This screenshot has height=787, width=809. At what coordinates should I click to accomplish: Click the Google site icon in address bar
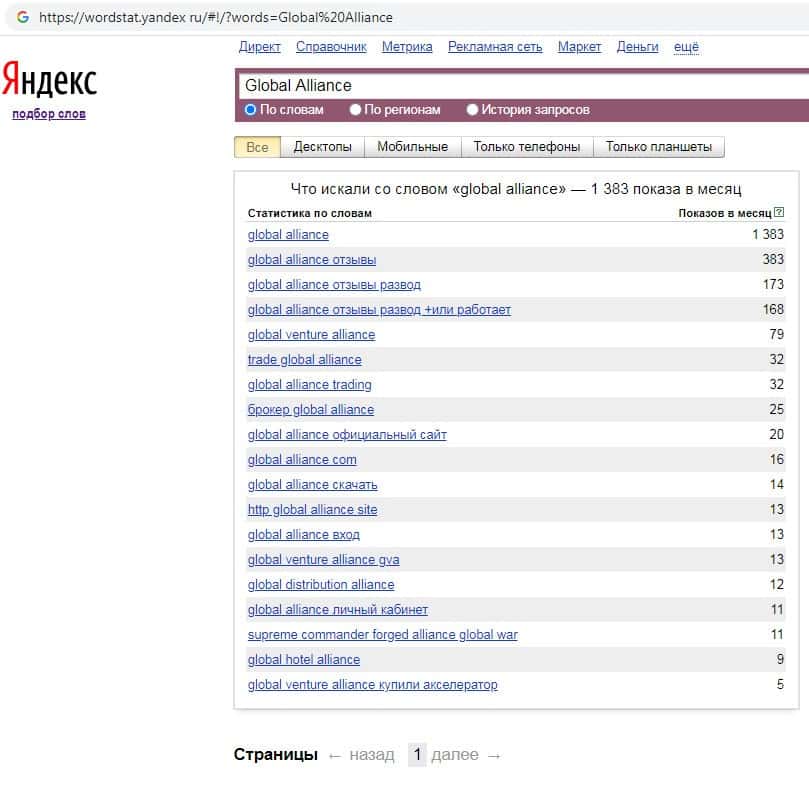[22, 17]
